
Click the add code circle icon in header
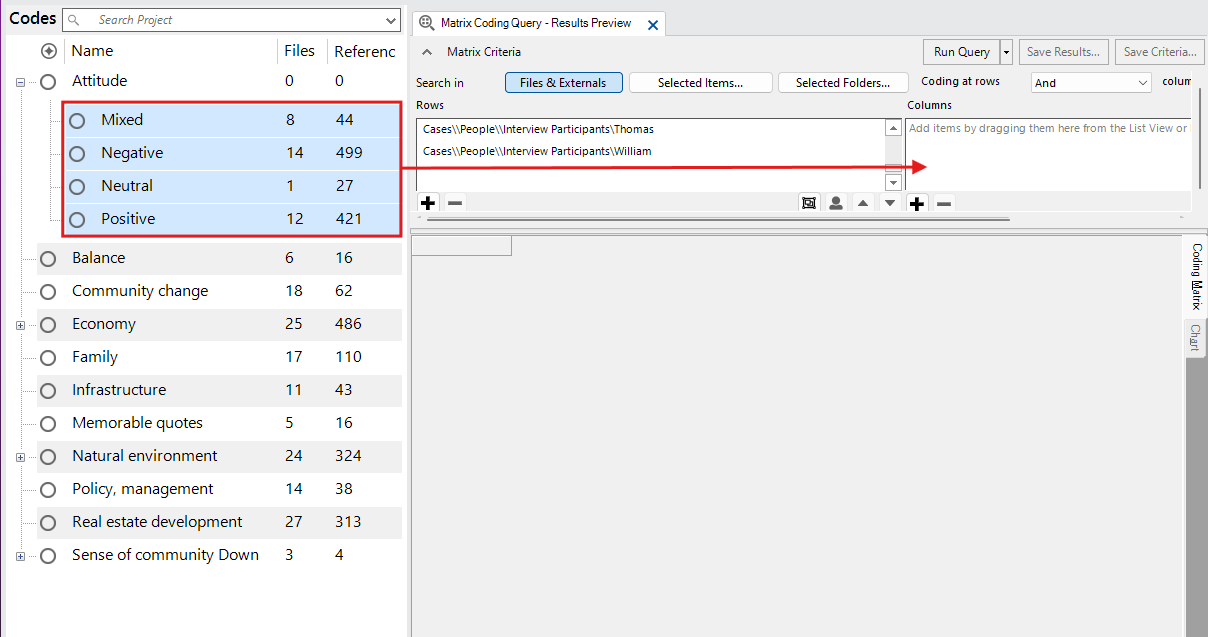coord(48,51)
